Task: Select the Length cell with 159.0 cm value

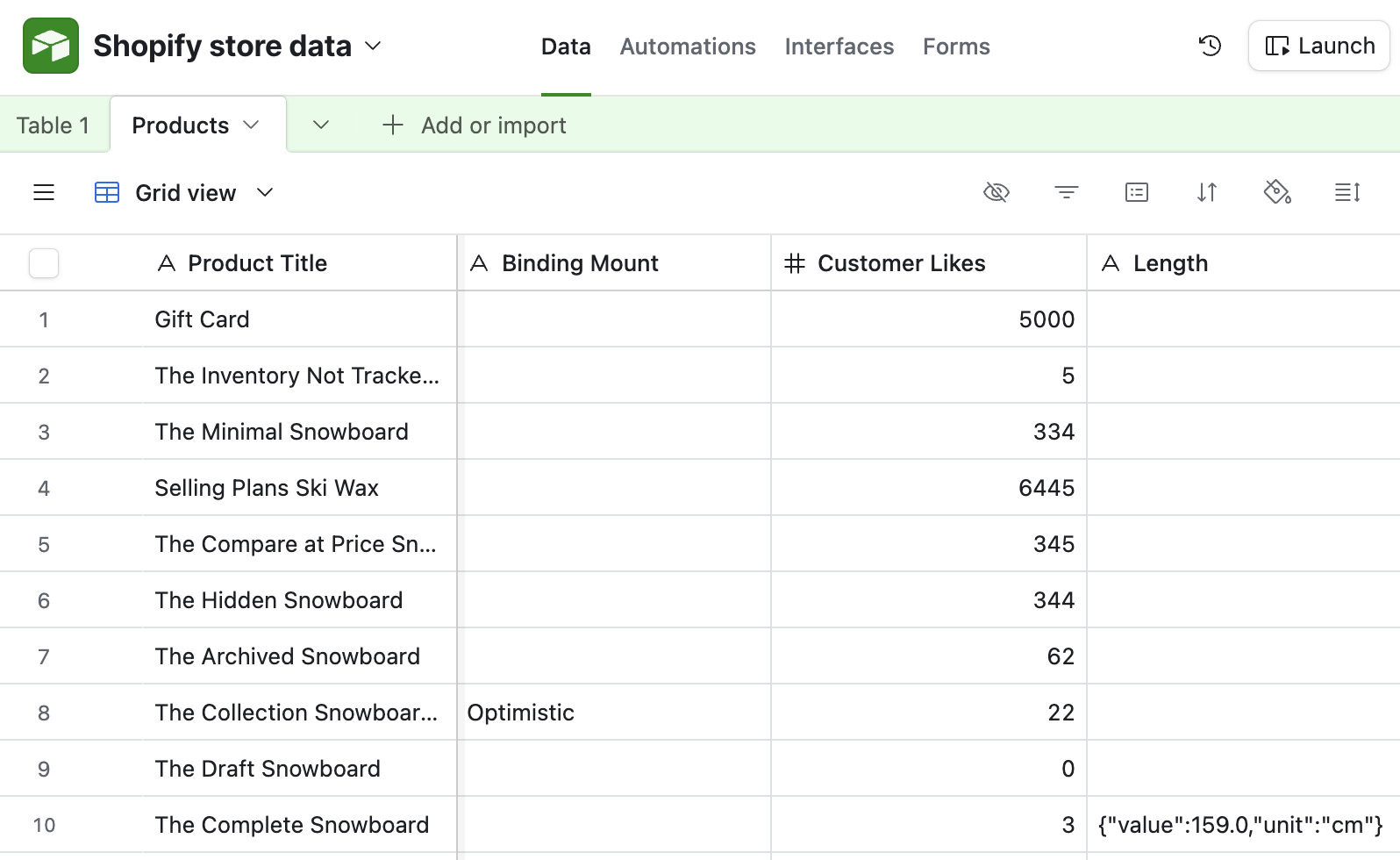Action: [1240, 825]
